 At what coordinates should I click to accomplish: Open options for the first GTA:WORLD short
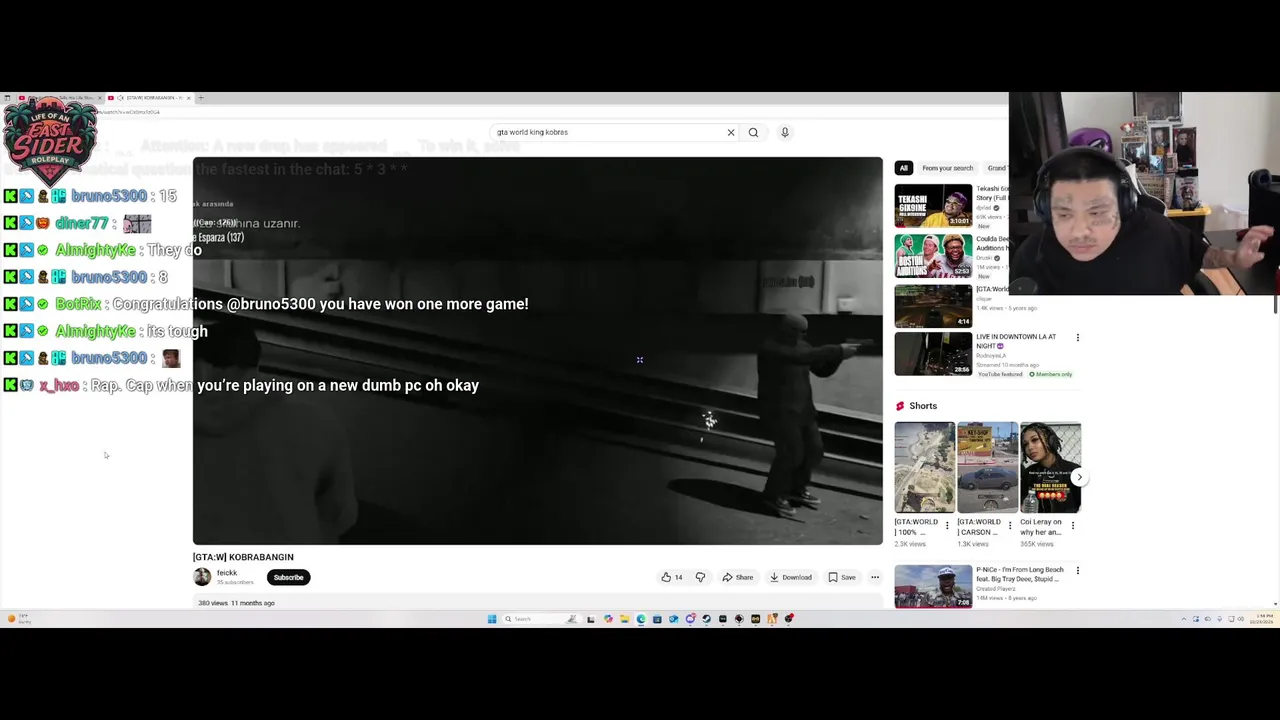[947, 525]
